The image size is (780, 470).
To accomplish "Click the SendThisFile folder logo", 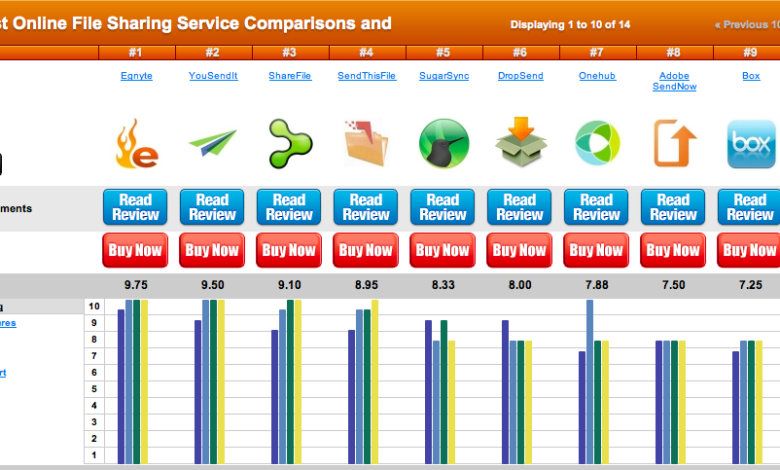I will (366, 143).
